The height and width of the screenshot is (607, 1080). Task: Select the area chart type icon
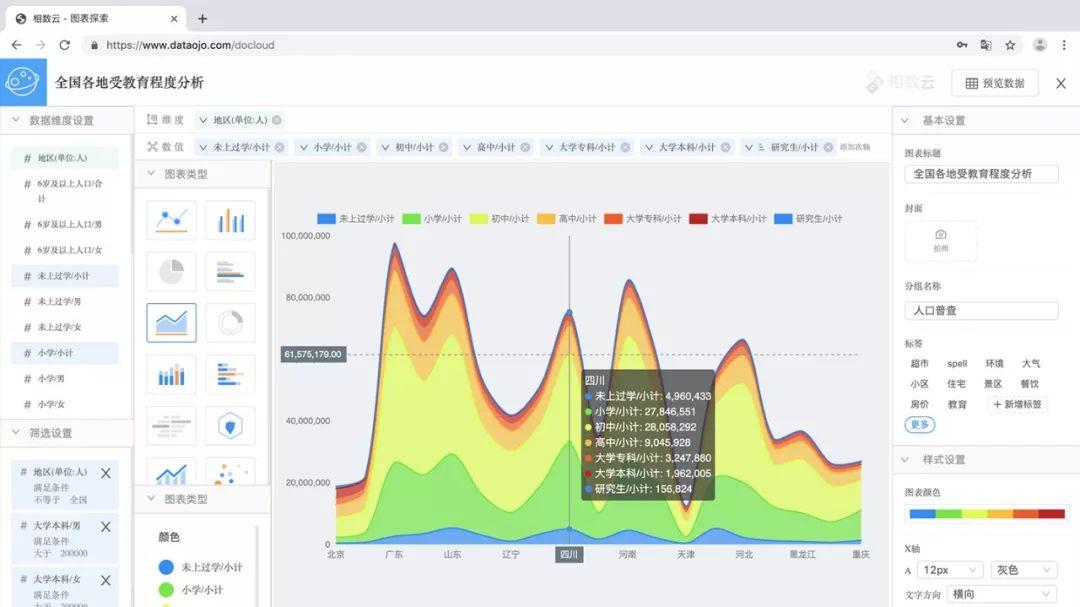pyautogui.click(x=171, y=322)
